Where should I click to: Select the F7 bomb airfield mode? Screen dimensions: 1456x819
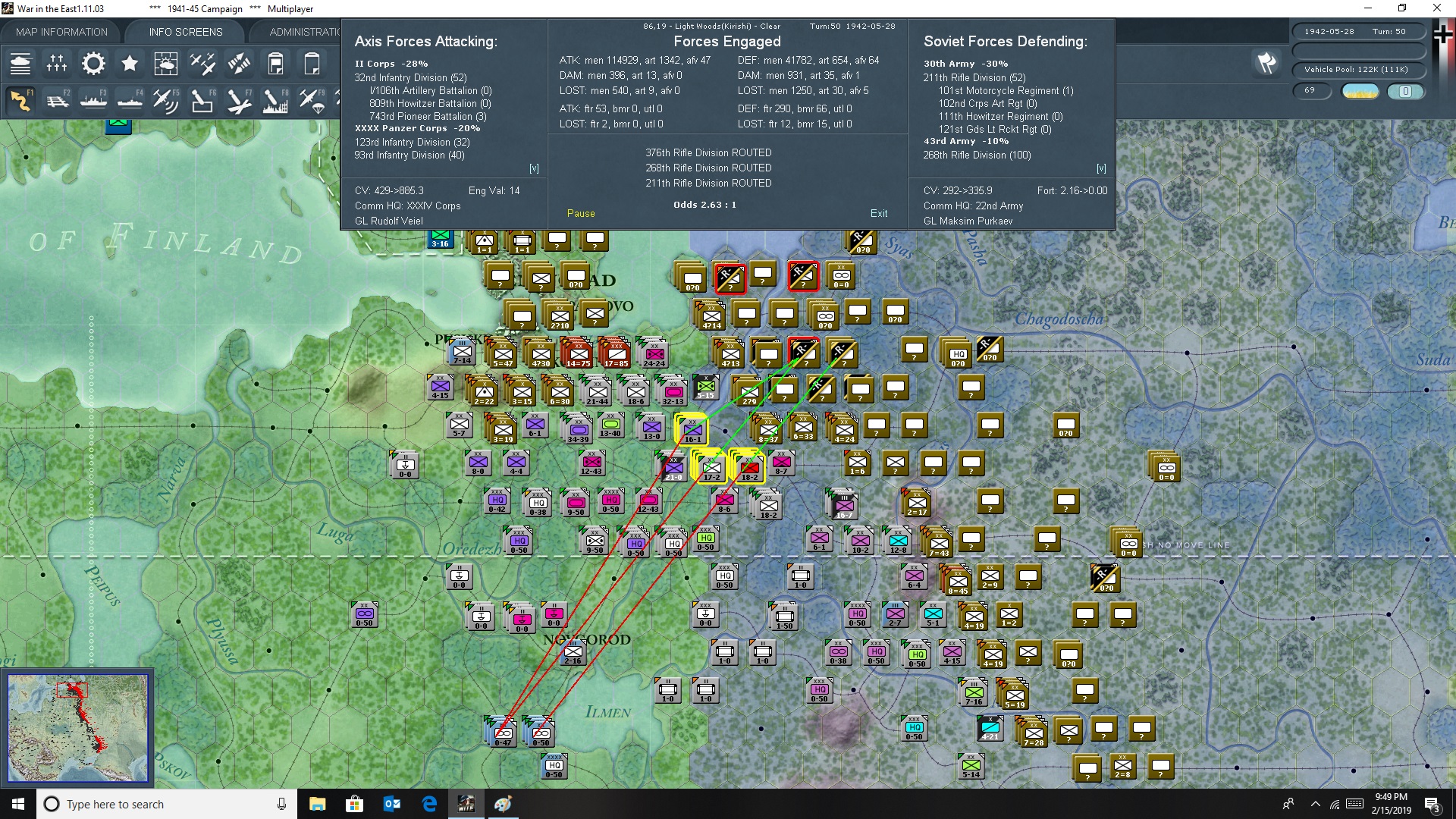coord(239,101)
